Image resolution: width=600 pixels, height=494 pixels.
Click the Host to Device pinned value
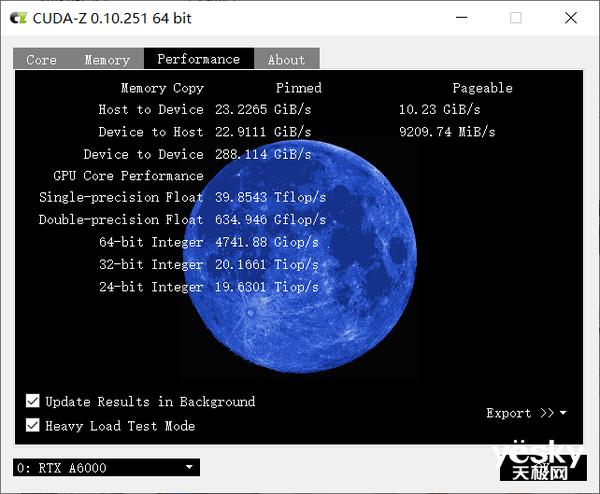click(x=263, y=109)
